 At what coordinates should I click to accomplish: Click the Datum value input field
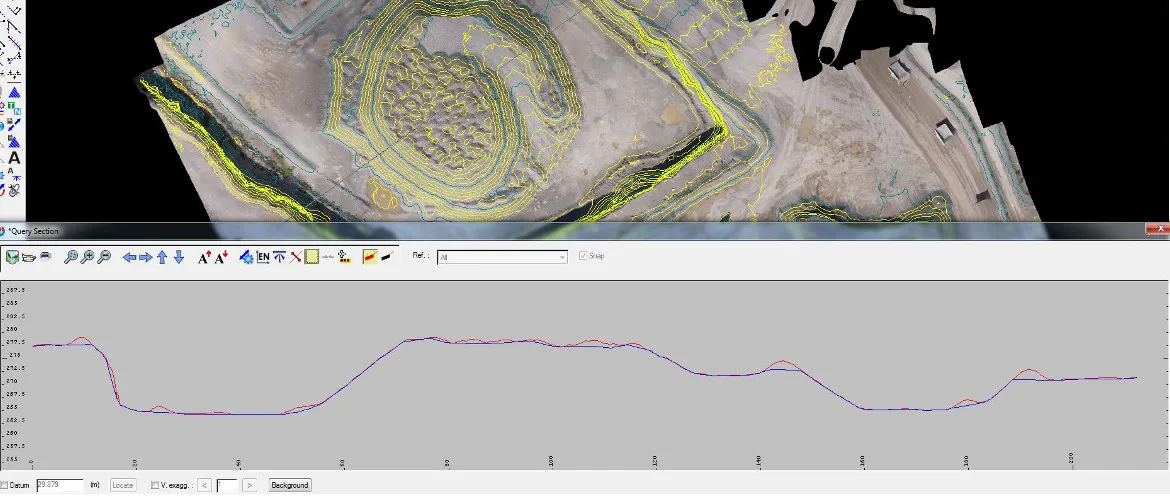[x=60, y=485]
